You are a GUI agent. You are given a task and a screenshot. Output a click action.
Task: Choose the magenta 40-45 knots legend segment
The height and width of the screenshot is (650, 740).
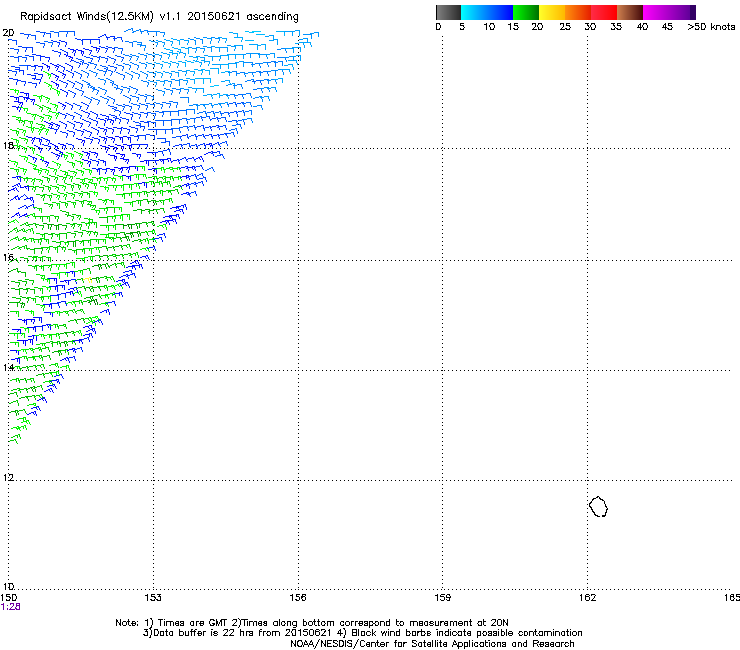tap(656, 12)
